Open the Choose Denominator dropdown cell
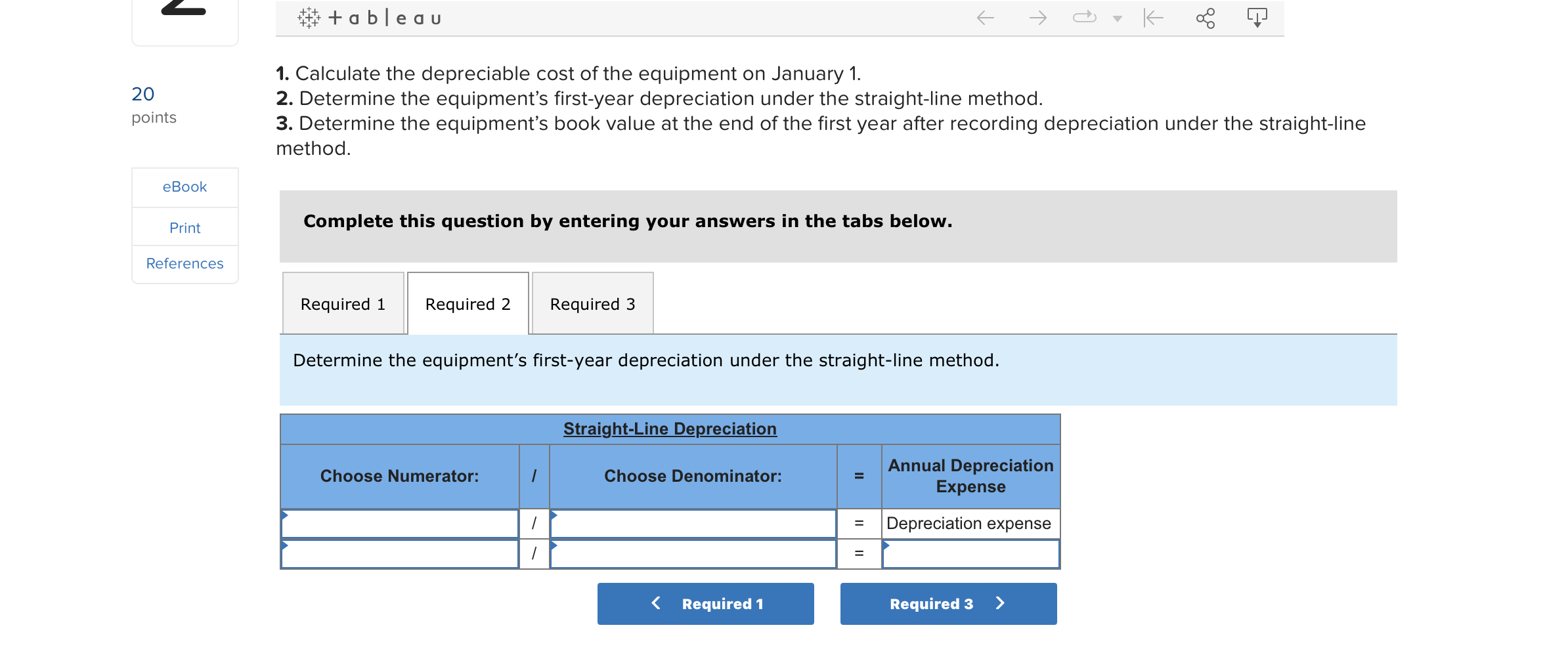Image resolution: width=1568 pixels, height=659 pixels. [x=693, y=524]
